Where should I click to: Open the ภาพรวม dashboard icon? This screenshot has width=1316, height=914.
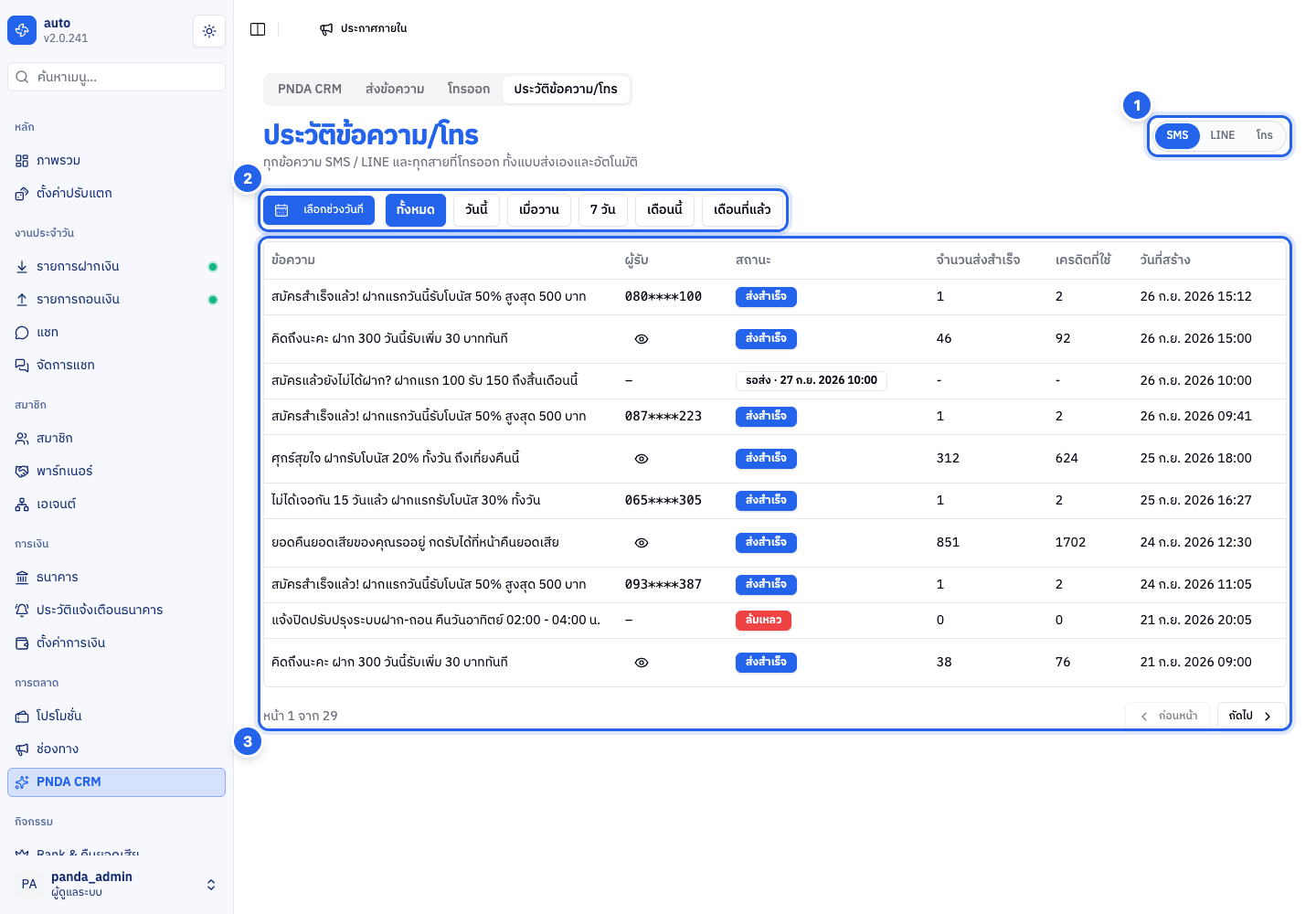(x=22, y=161)
